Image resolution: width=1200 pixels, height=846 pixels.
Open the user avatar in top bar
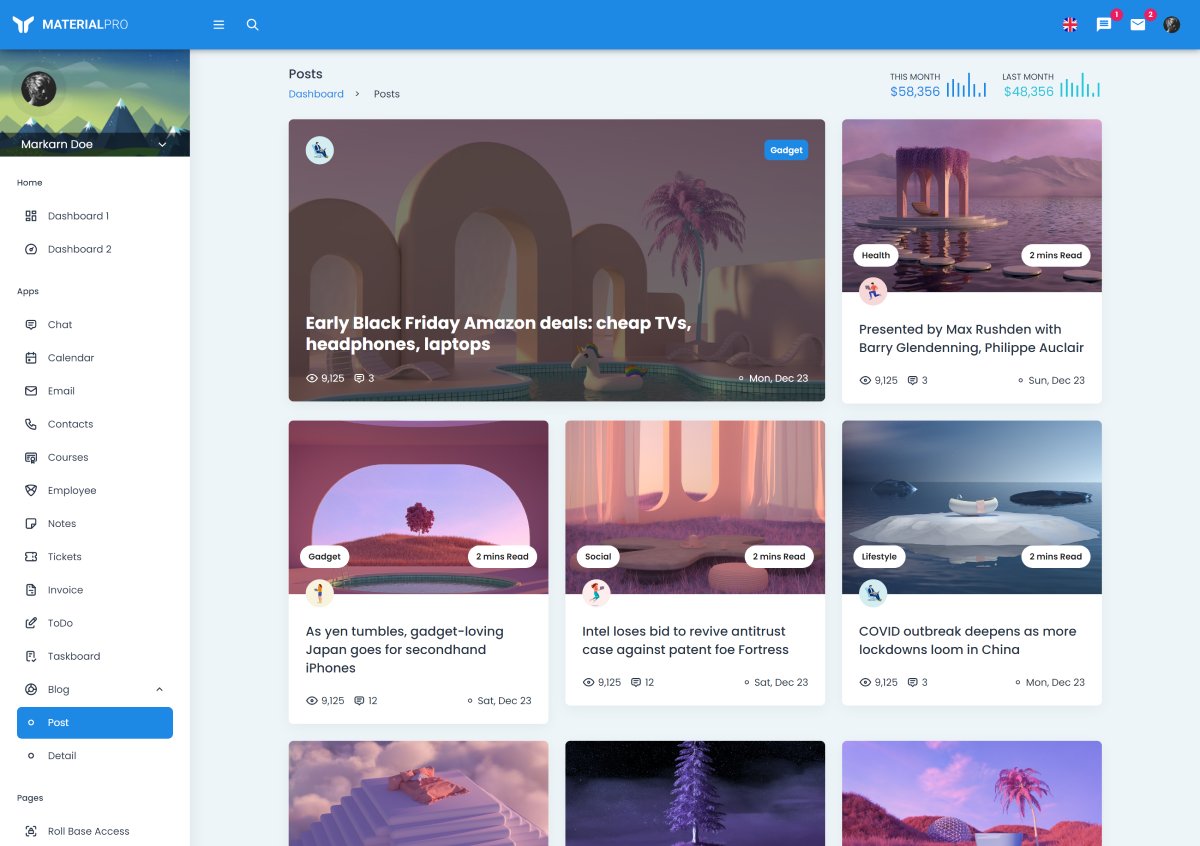click(1172, 25)
